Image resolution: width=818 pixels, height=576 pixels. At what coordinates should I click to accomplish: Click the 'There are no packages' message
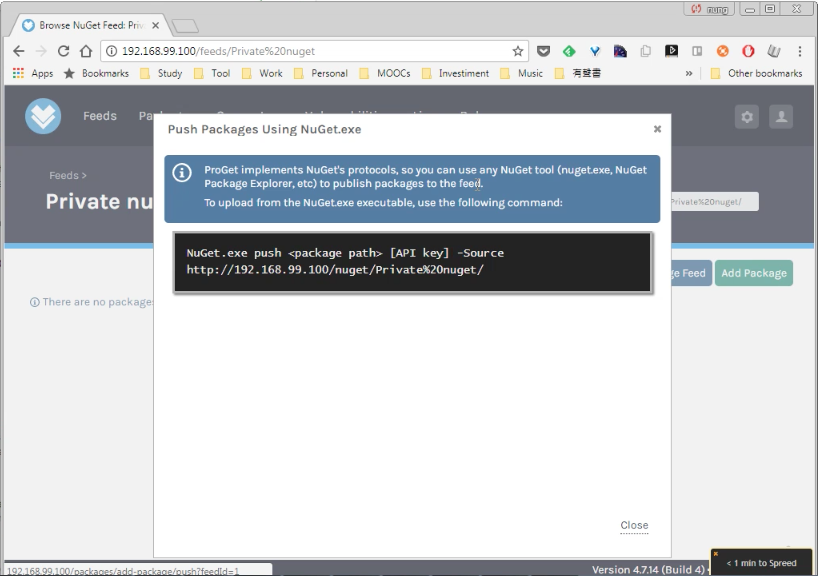click(92, 302)
